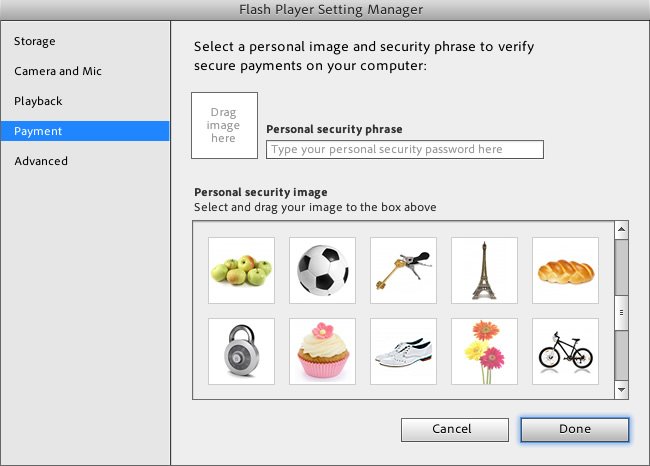Click the image list scroll up arrow

[621, 229]
